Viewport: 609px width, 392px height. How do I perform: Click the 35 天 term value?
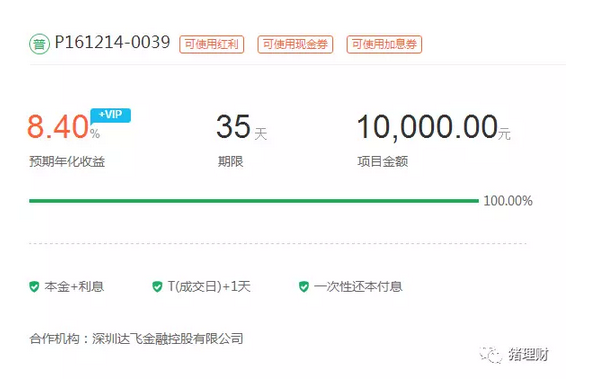[x=242, y=127]
